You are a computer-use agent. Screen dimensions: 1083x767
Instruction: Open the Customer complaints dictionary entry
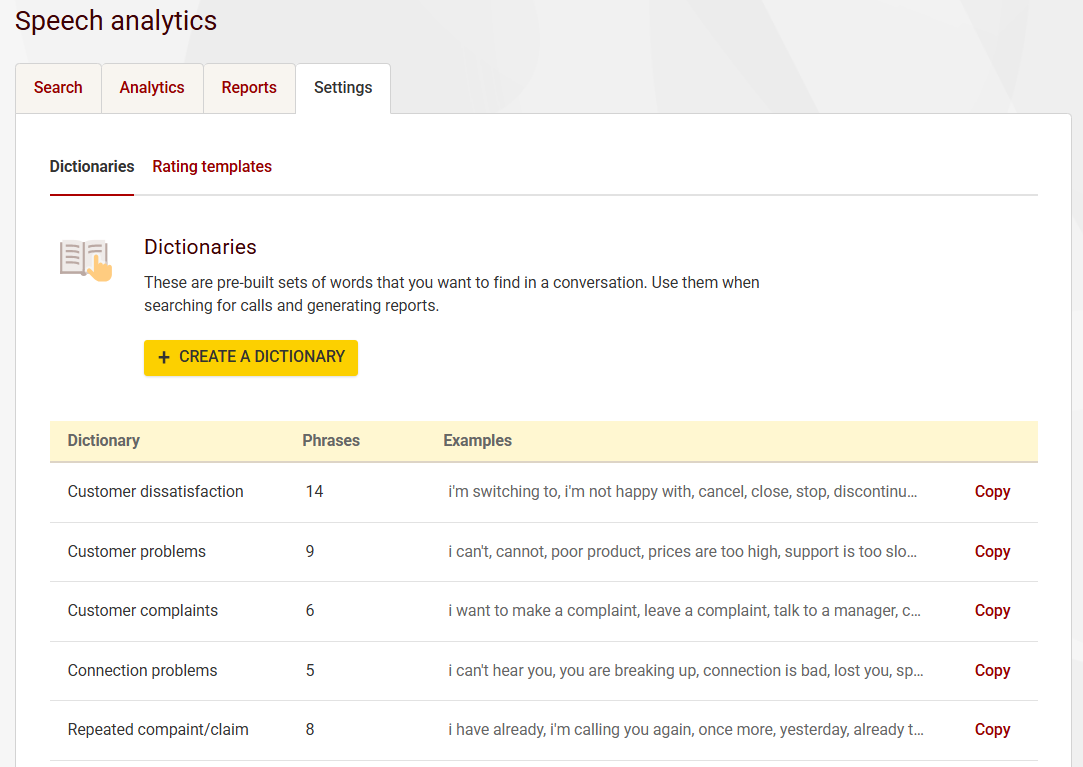click(x=143, y=611)
